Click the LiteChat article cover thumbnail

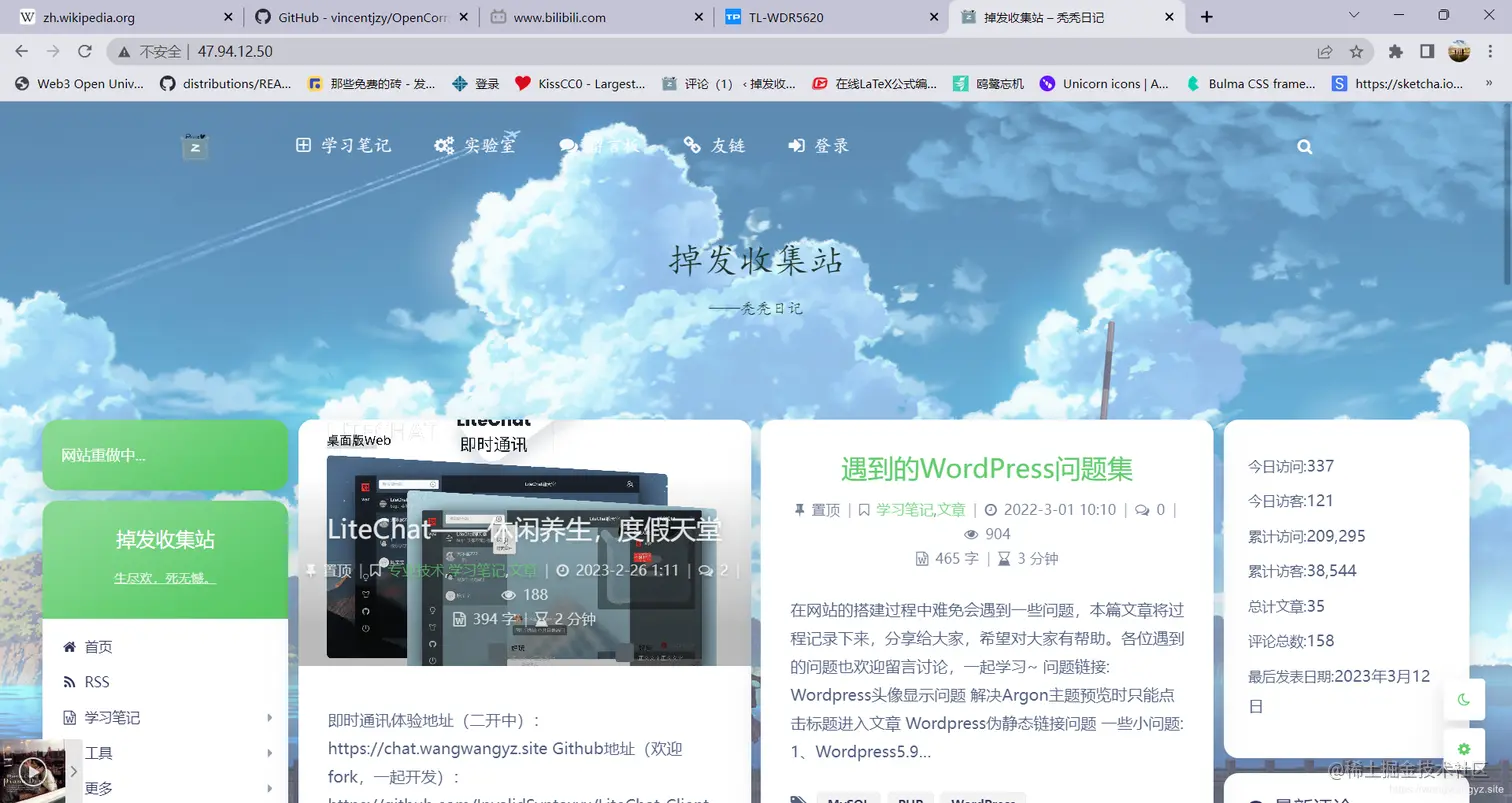524,543
